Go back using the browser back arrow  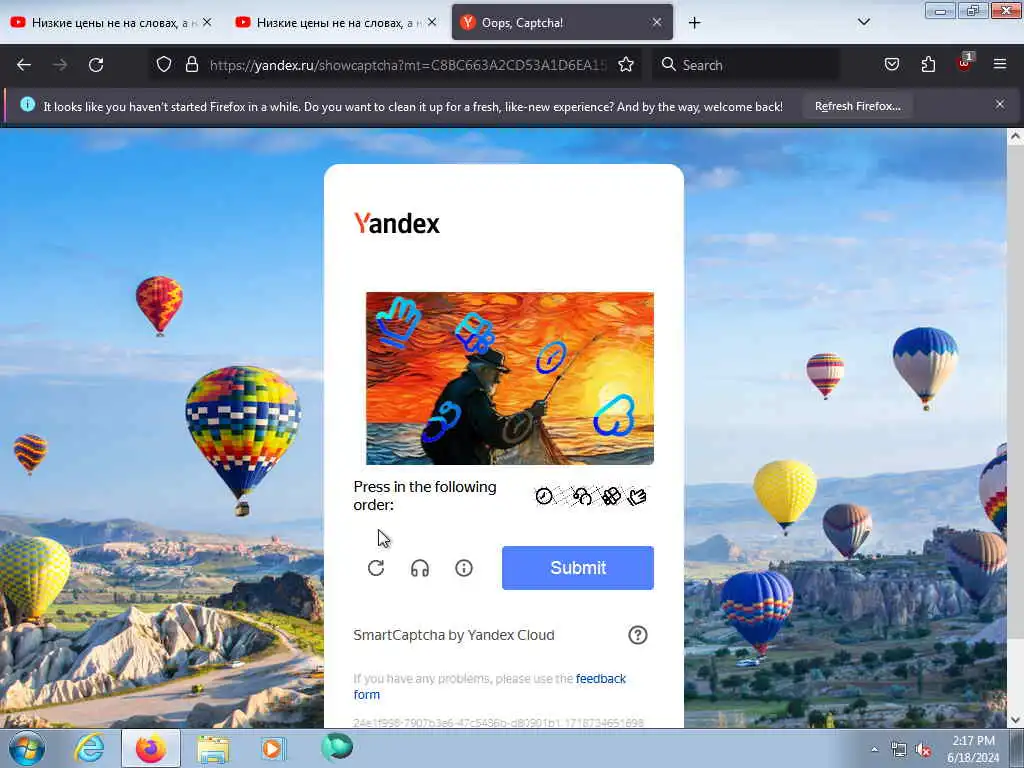(24, 65)
